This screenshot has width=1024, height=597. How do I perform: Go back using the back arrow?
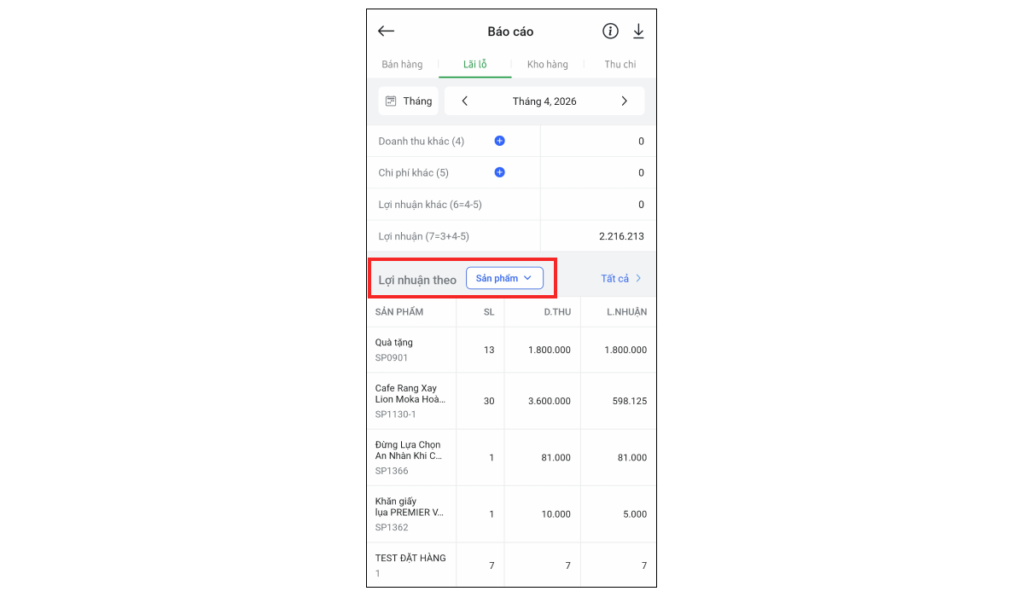point(386,31)
